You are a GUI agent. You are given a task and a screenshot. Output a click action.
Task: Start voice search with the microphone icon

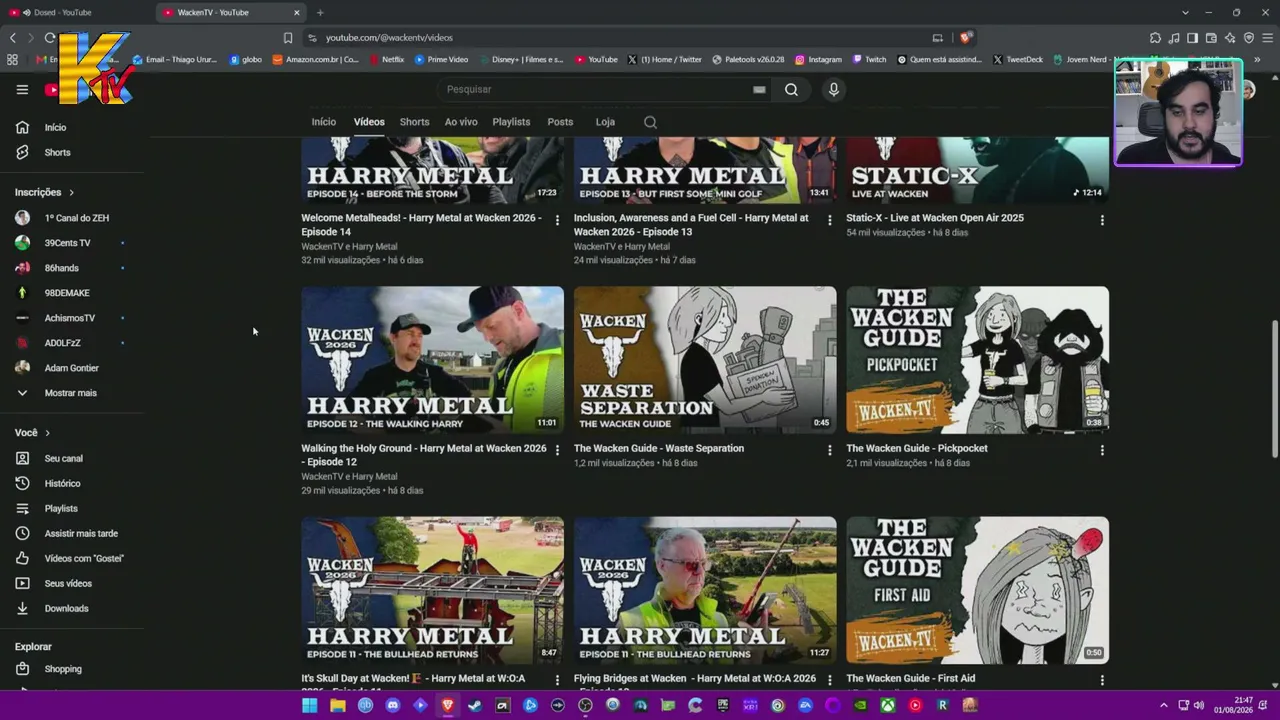[x=833, y=89]
